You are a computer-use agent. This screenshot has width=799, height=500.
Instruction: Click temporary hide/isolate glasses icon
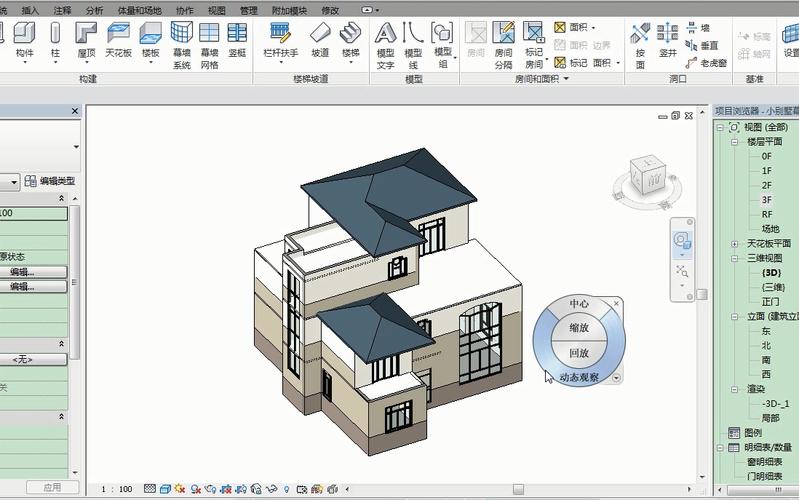click(271, 489)
